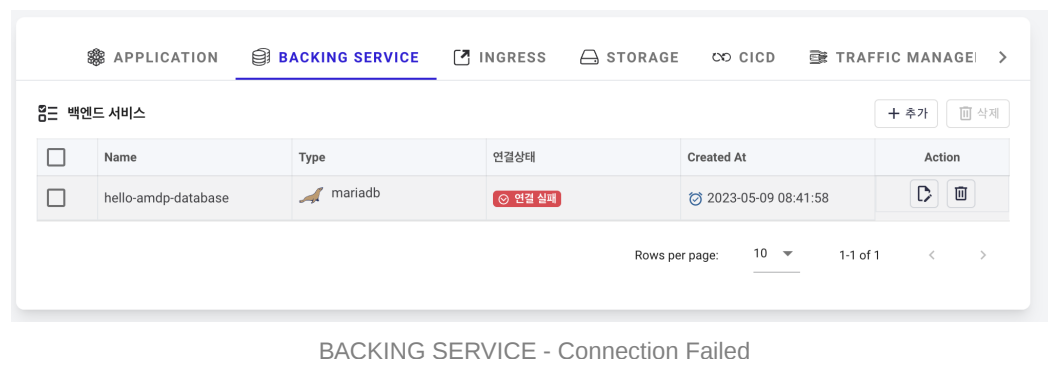Switch to the Application tab
The image size is (1048, 379).
click(153, 57)
